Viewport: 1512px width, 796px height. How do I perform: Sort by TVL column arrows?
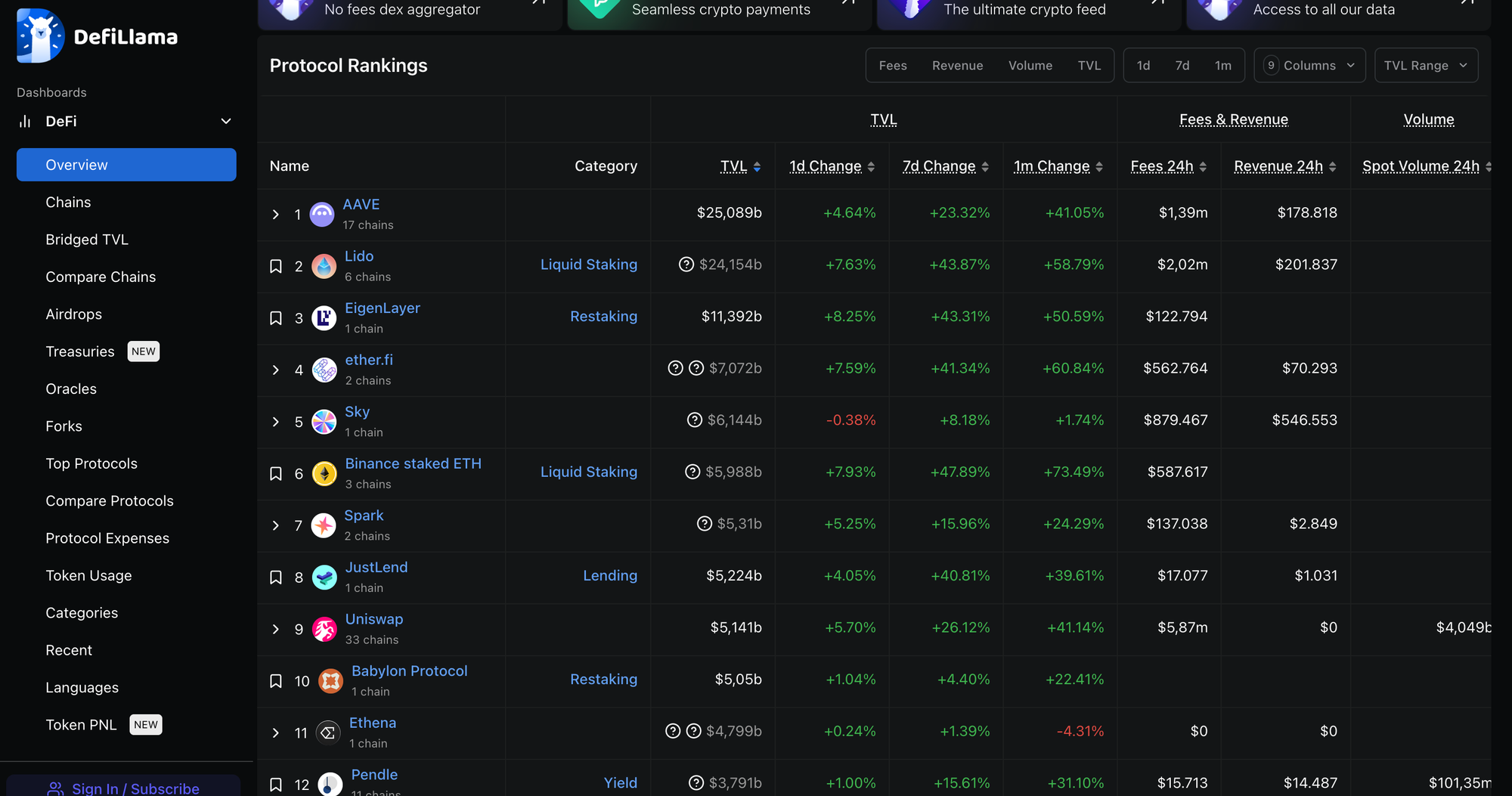pos(757,166)
